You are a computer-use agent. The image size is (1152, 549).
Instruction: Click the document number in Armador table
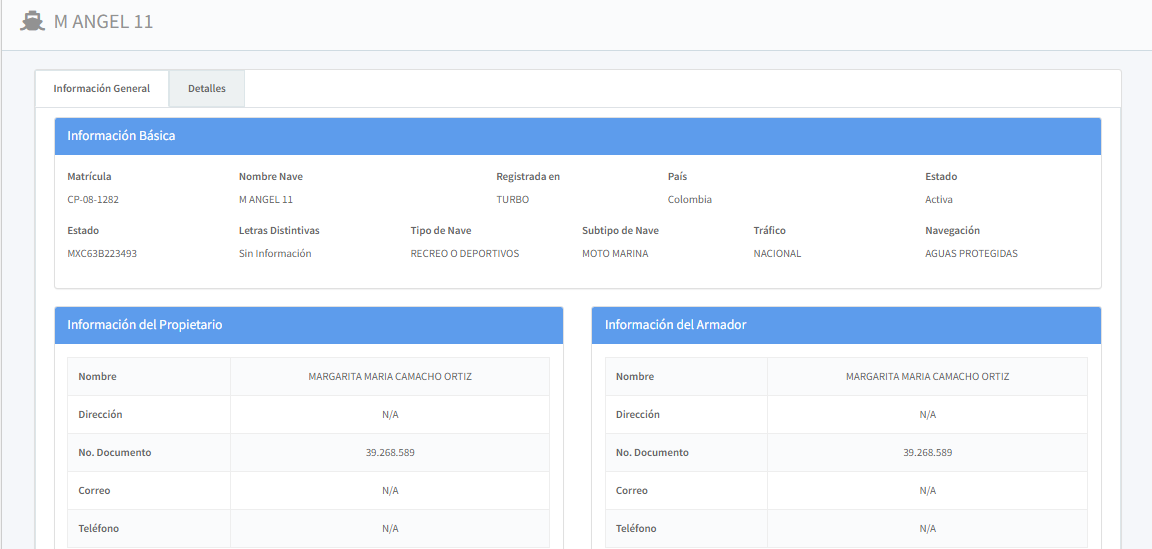click(927, 452)
